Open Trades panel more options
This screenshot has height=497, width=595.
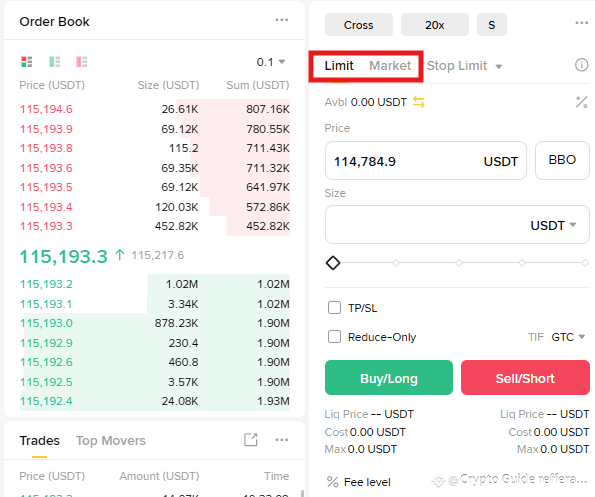point(282,440)
